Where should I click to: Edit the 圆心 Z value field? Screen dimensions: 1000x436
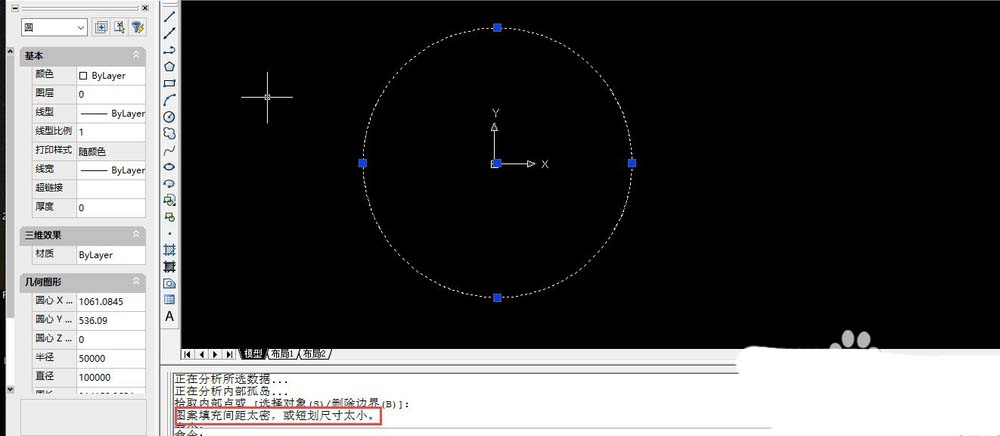point(111,339)
